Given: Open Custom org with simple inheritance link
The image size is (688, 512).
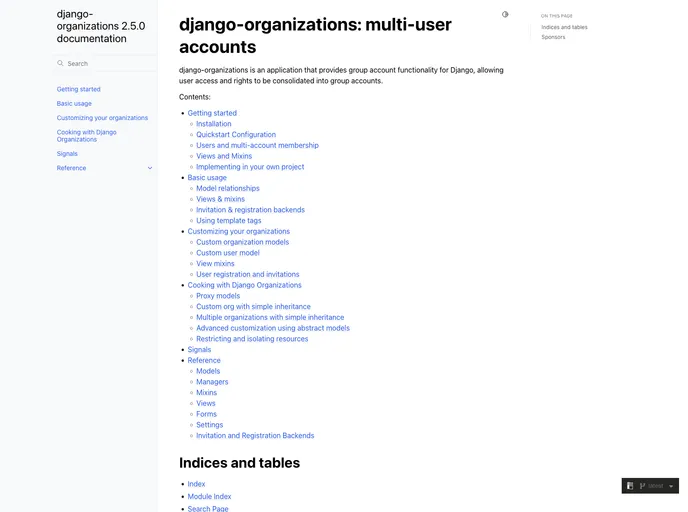Looking at the screenshot, I should pyautogui.click(x=253, y=306).
